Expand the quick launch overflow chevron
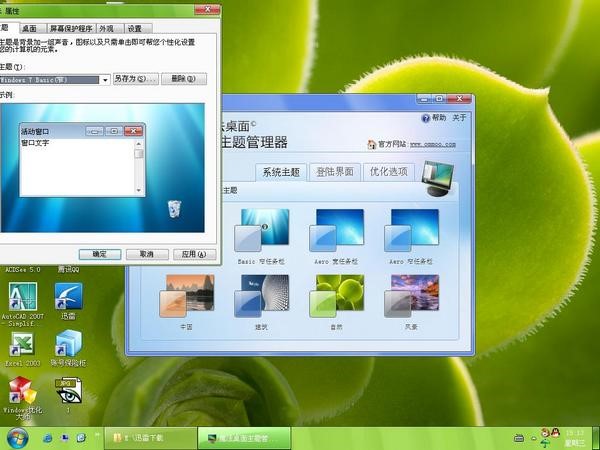This screenshot has width=600, height=450. [x=98, y=435]
